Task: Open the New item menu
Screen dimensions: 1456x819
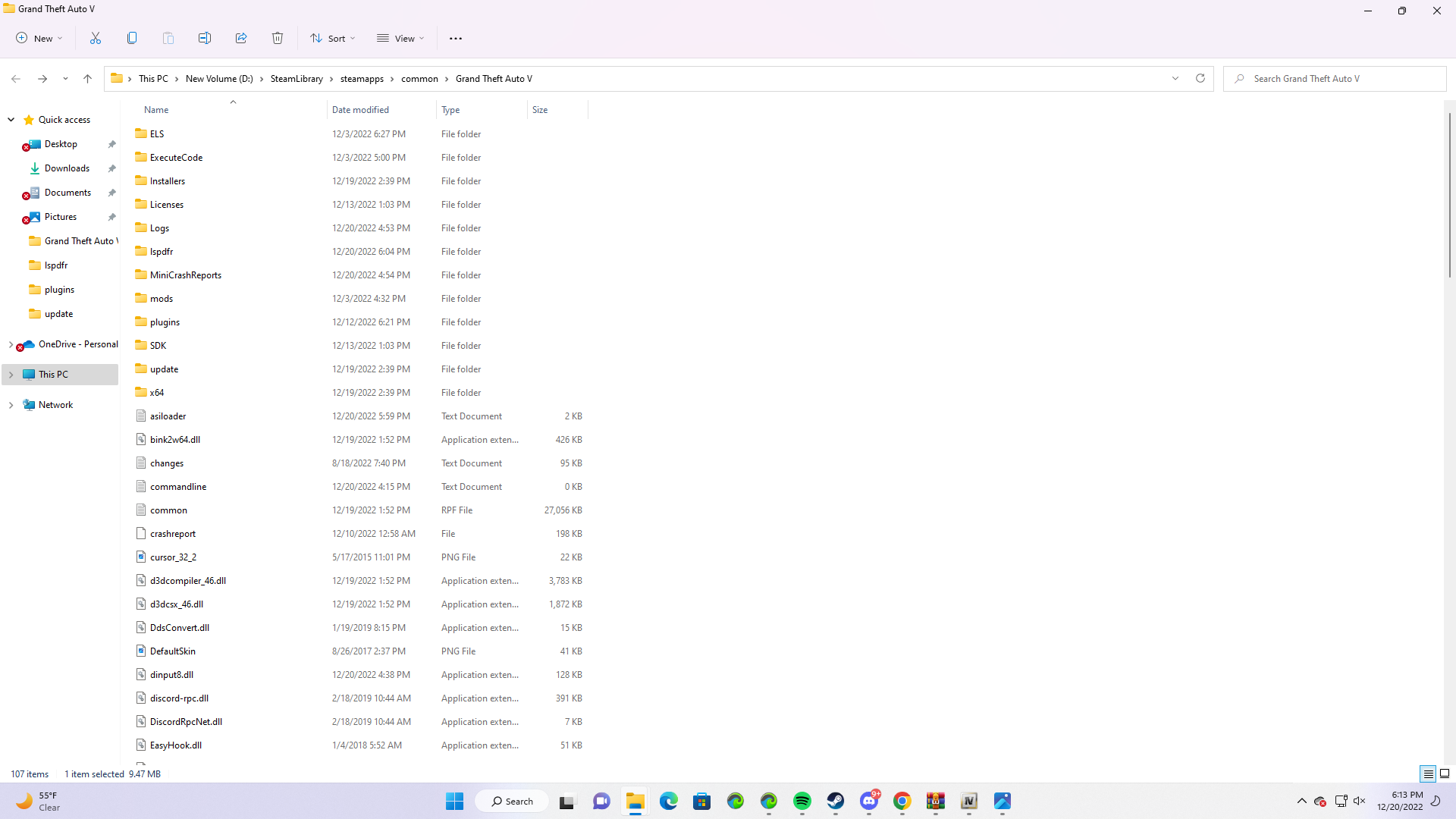Action: point(39,38)
